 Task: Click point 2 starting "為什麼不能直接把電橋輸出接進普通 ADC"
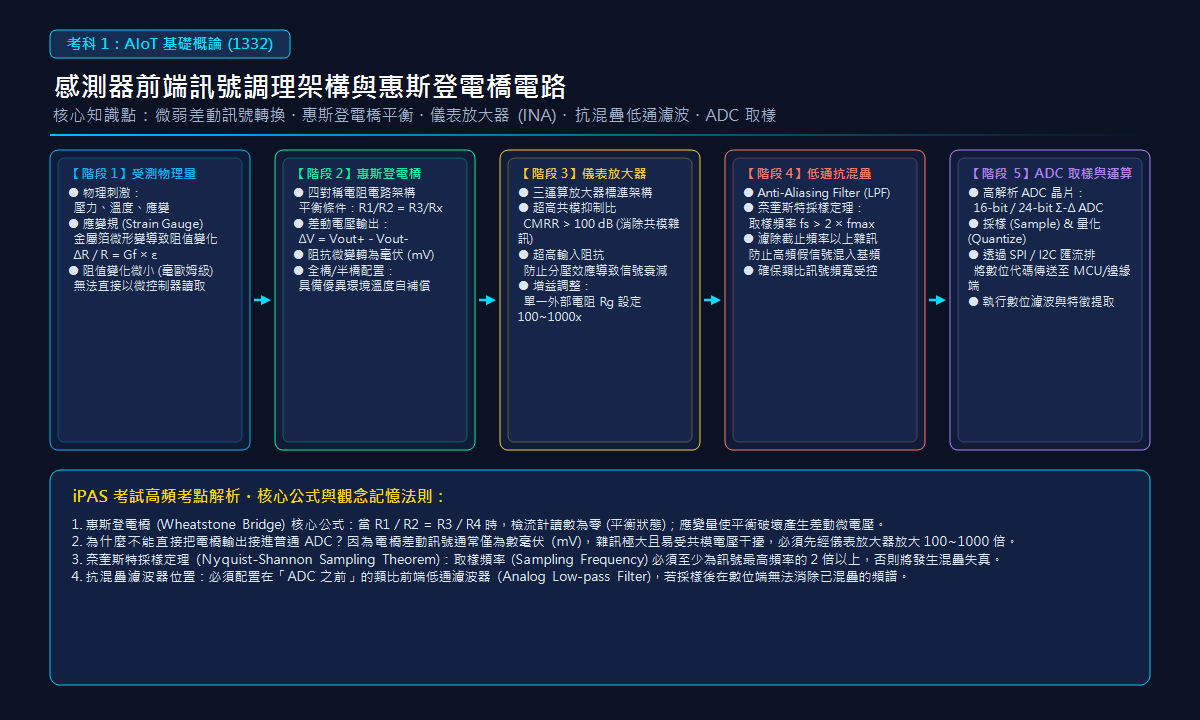(544, 542)
